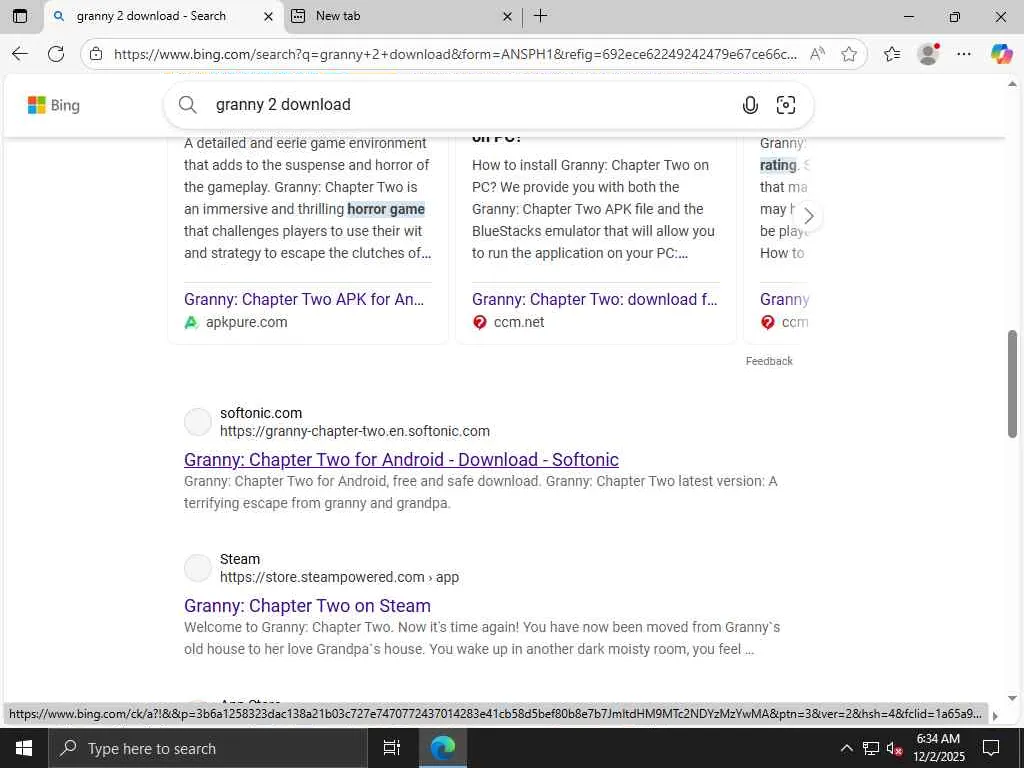This screenshot has width=1024, height=768.
Task: Go back to the previous page
Action: pyautogui.click(x=20, y=54)
